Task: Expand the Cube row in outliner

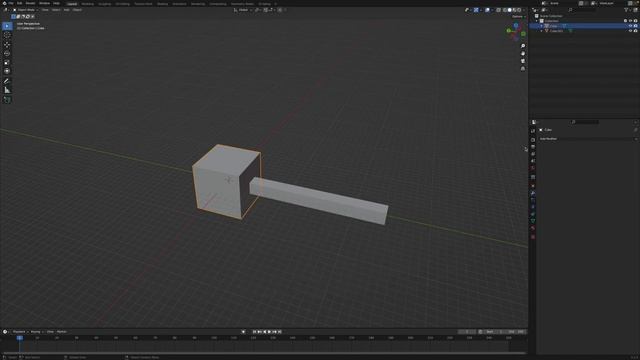Action: [x=542, y=26]
